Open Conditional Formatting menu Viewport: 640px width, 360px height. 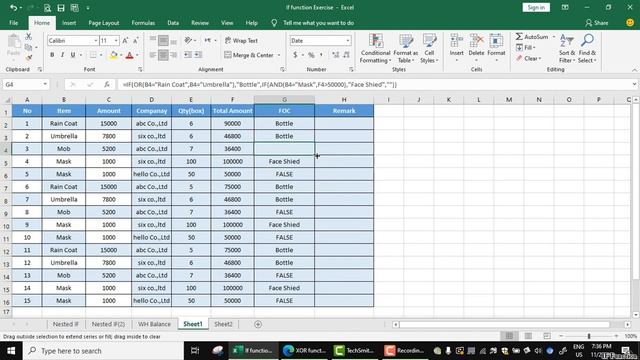coord(376,48)
